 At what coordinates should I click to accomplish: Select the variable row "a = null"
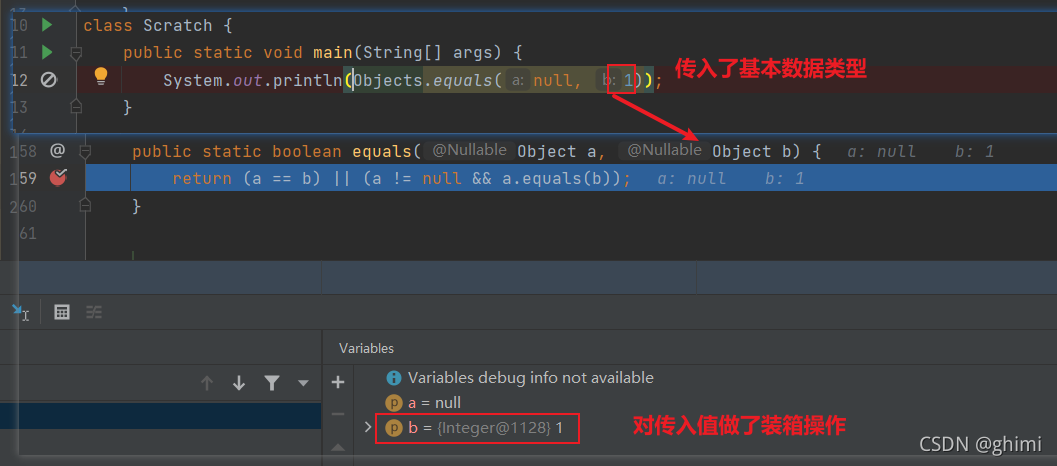[435, 403]
